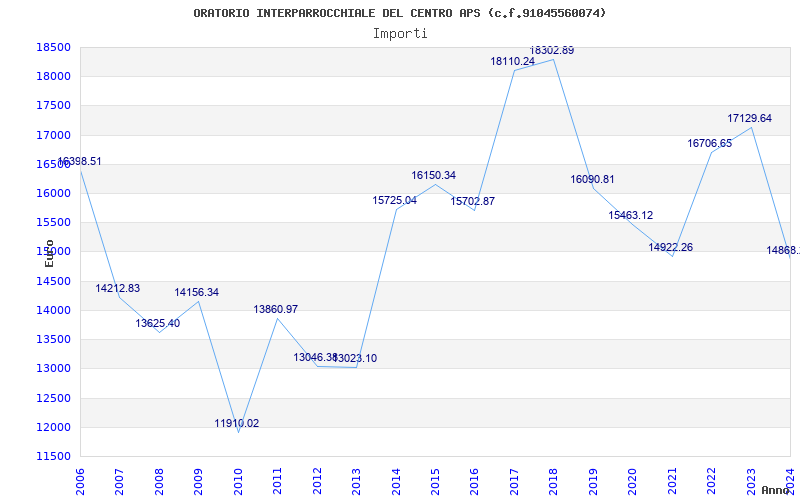This screenshot has height=500, width=800.
Task: Select the 15725.04 data label
Action: tap(394, 201)
